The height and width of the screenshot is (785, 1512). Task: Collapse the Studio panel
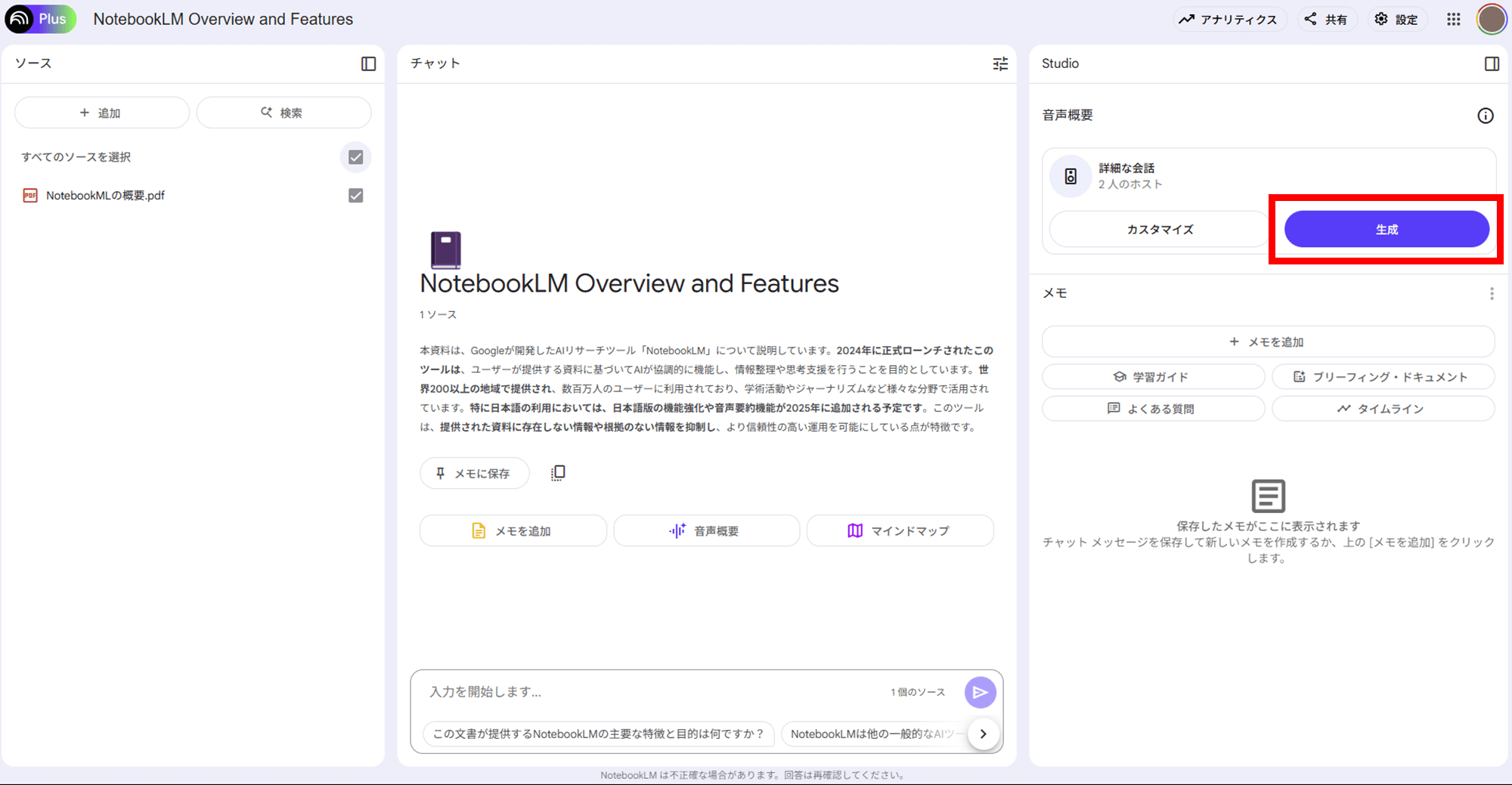(1492, 63)
